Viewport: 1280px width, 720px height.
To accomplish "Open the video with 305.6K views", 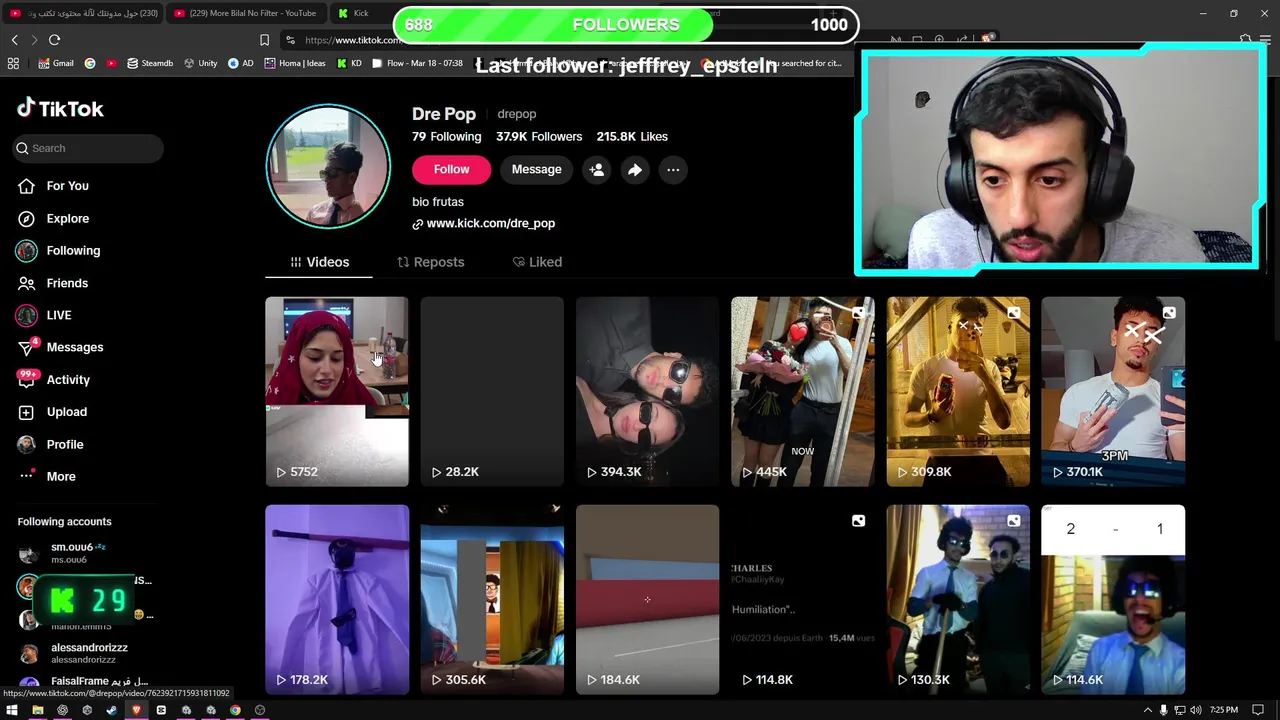I will (x=492, y=599).
